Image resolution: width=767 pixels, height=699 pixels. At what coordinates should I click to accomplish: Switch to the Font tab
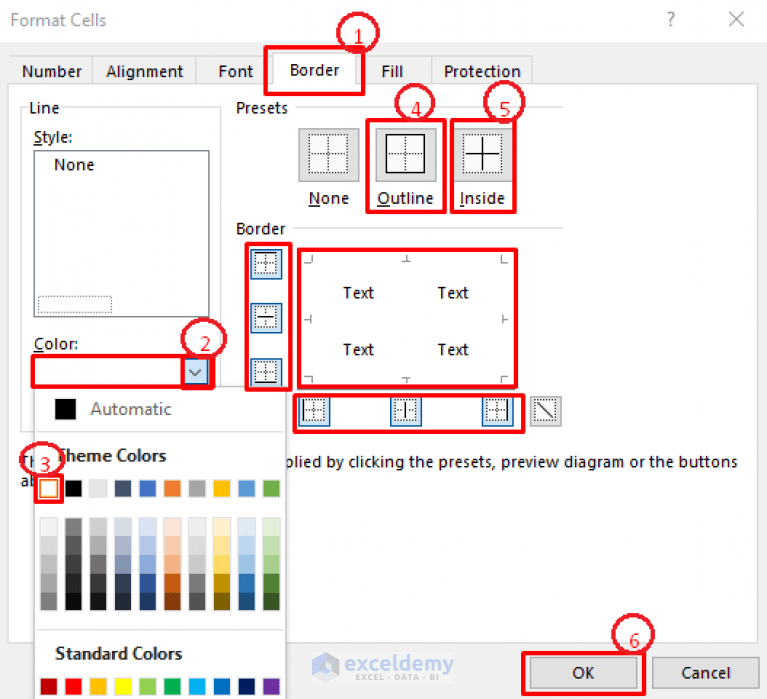click(235, 71)
